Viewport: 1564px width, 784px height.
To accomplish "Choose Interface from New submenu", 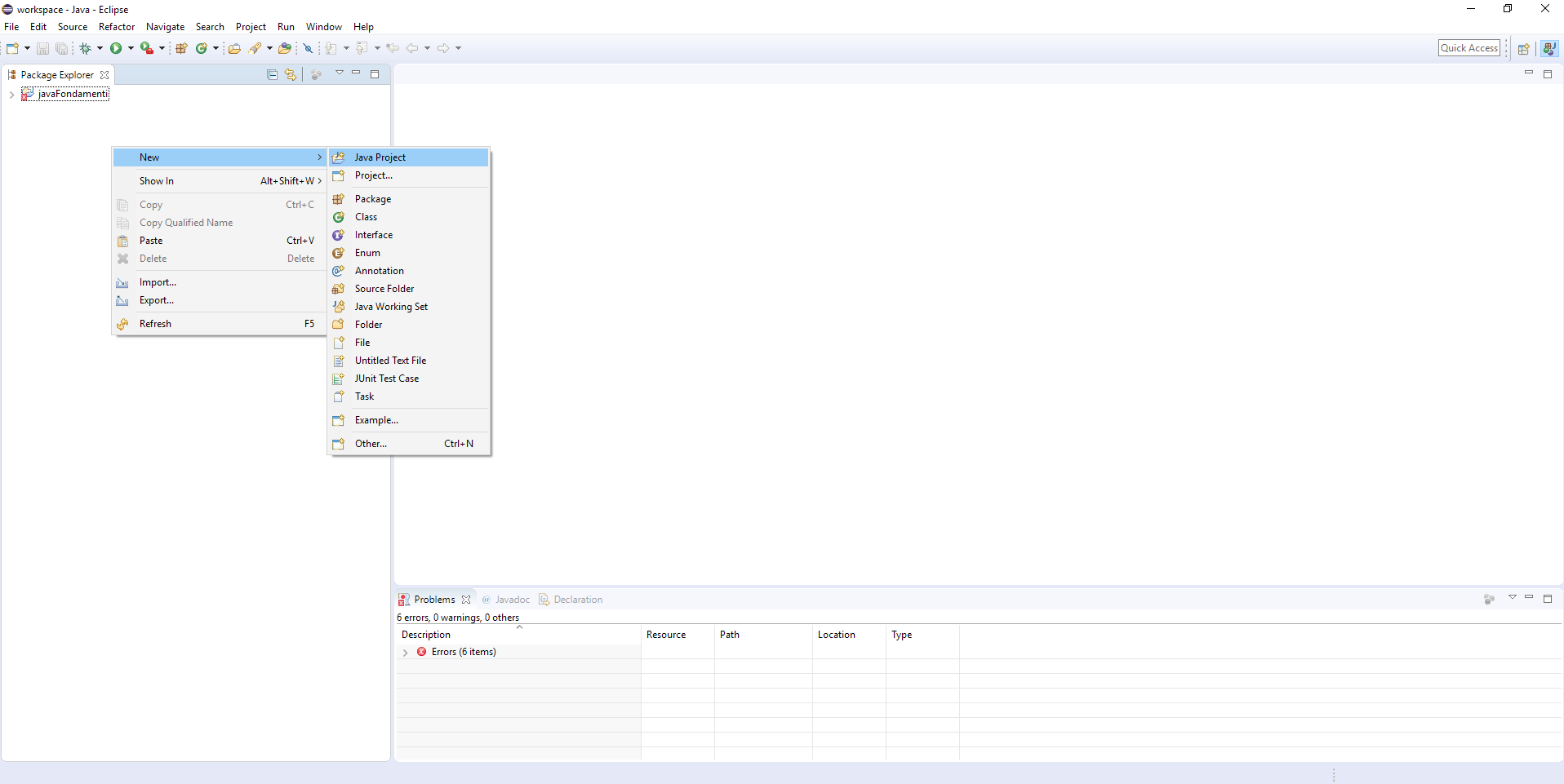I will pyautogui.click(x=408, y=235).
